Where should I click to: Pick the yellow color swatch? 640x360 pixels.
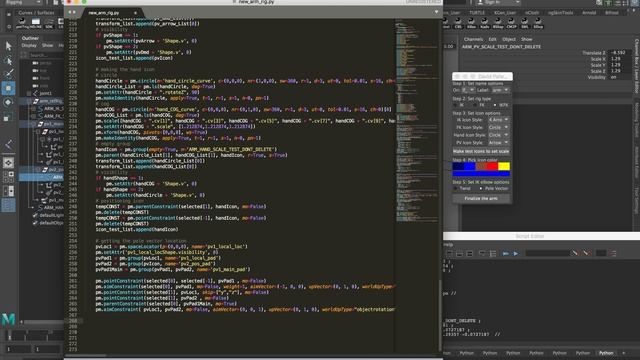(504, 166)
